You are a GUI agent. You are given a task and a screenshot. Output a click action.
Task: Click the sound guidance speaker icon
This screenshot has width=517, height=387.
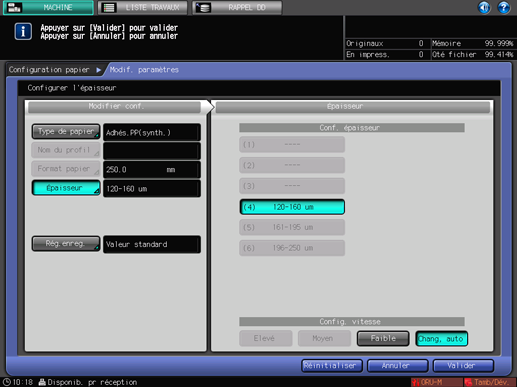pos(484,7)
